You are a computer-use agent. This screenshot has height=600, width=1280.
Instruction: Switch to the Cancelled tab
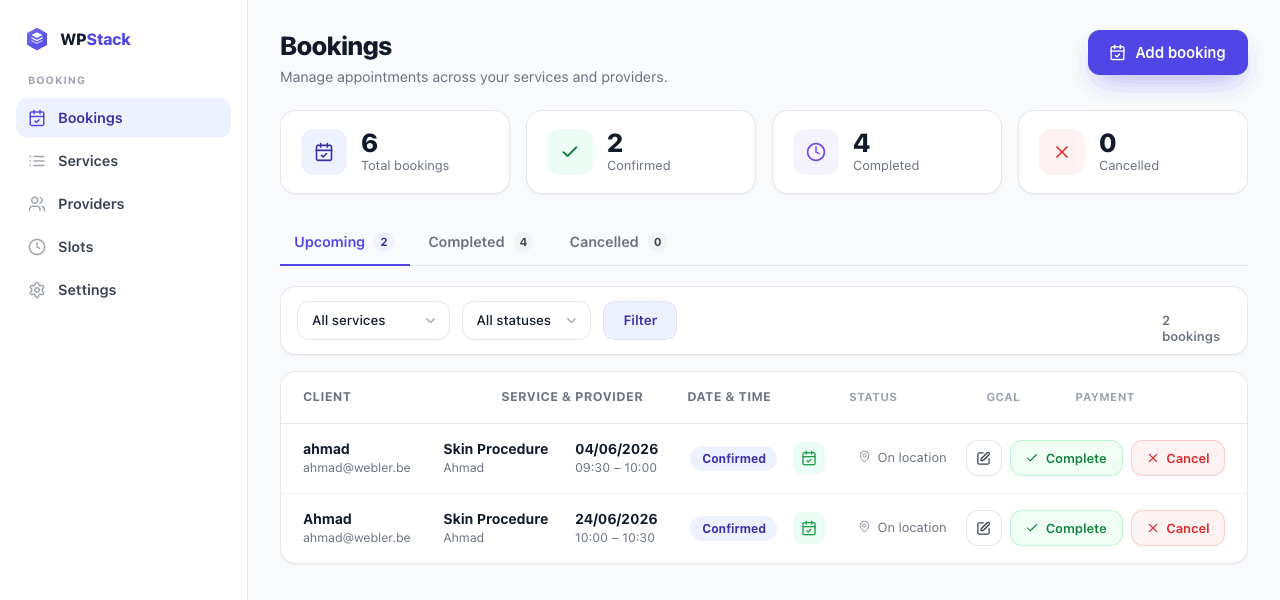(618, 242)
